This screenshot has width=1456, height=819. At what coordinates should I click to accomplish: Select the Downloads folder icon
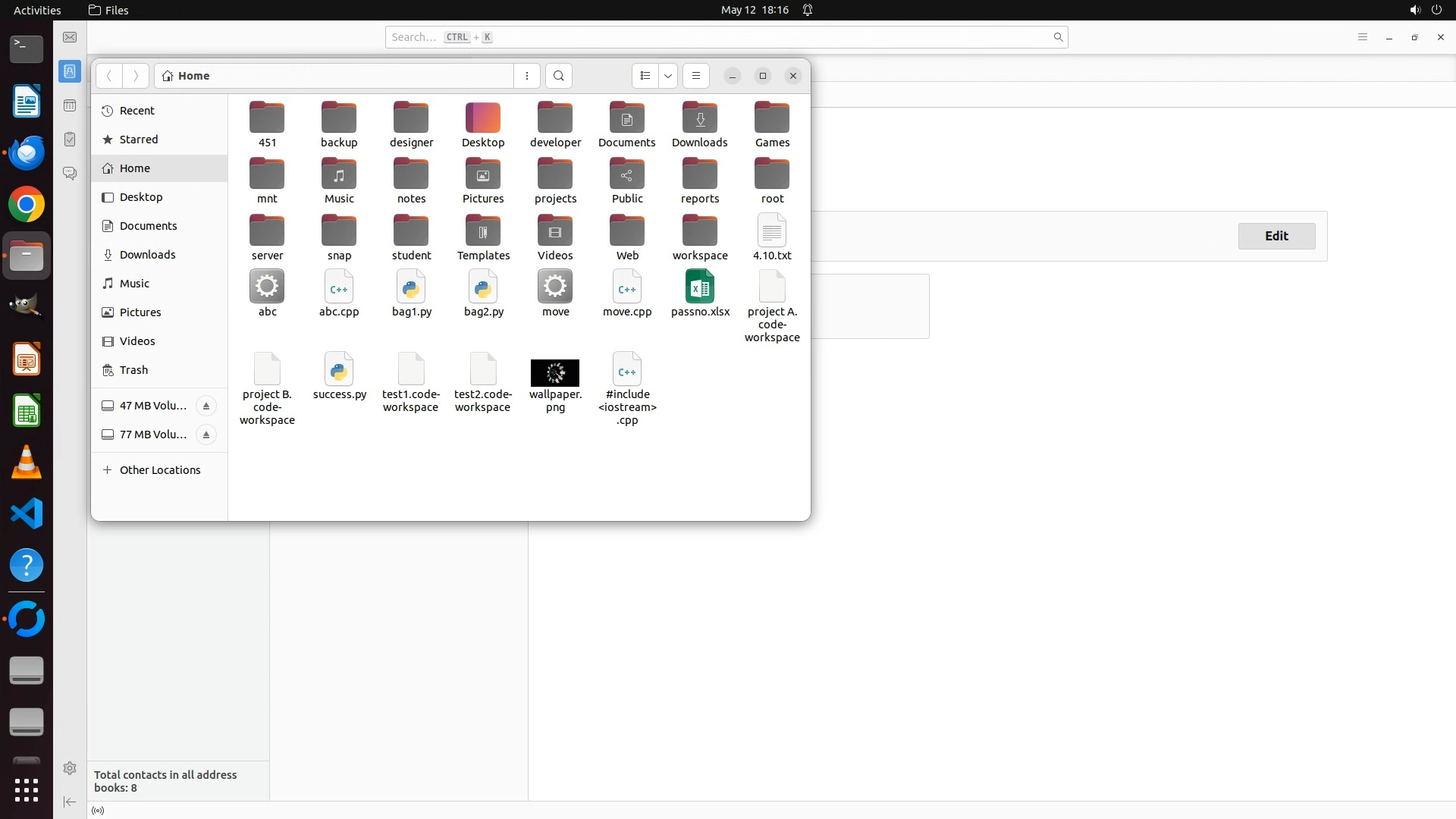[699, 119]
